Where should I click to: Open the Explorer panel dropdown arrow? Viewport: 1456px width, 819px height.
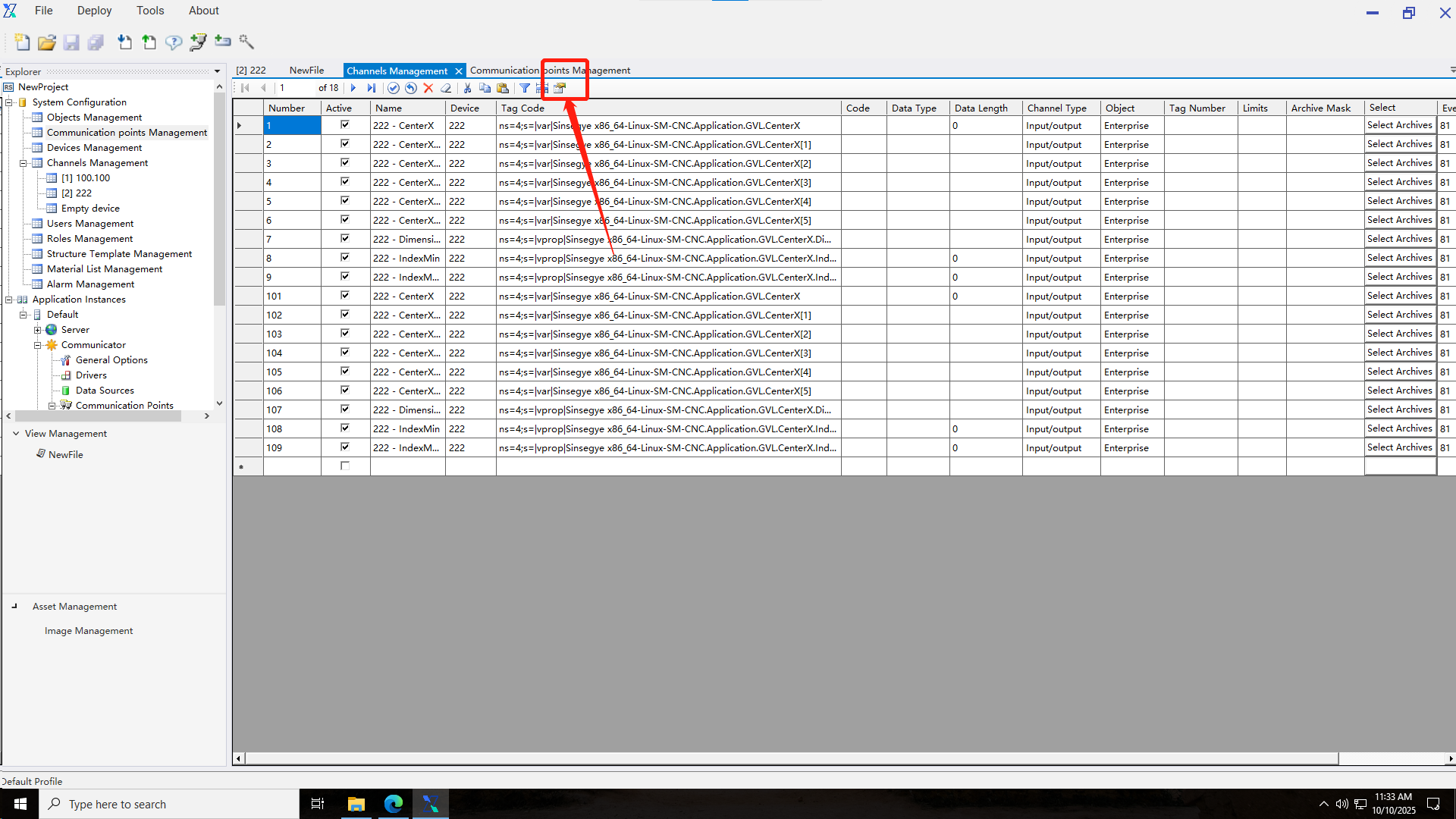[x=217, y=72]
